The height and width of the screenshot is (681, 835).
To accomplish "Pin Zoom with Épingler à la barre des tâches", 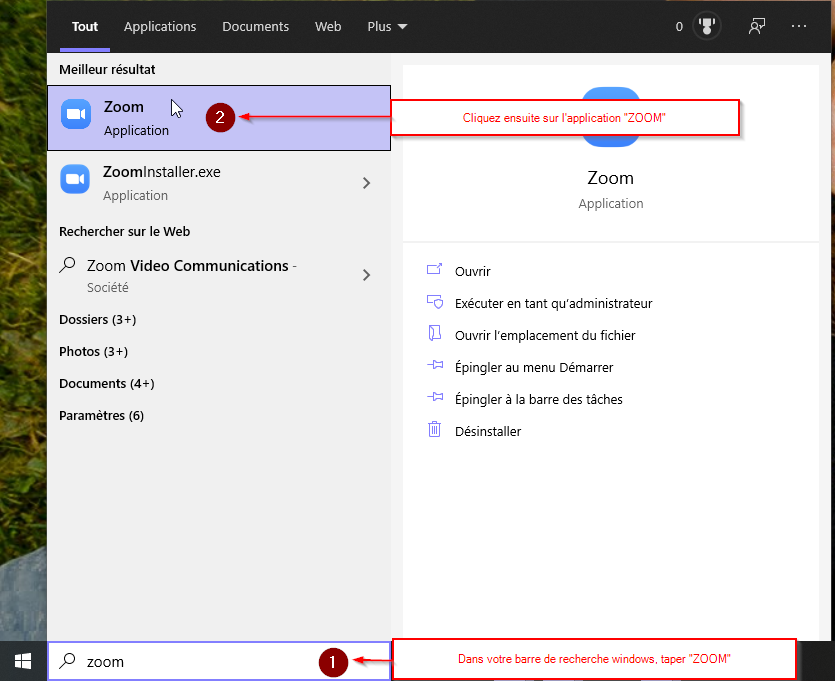I will [538, 399].
